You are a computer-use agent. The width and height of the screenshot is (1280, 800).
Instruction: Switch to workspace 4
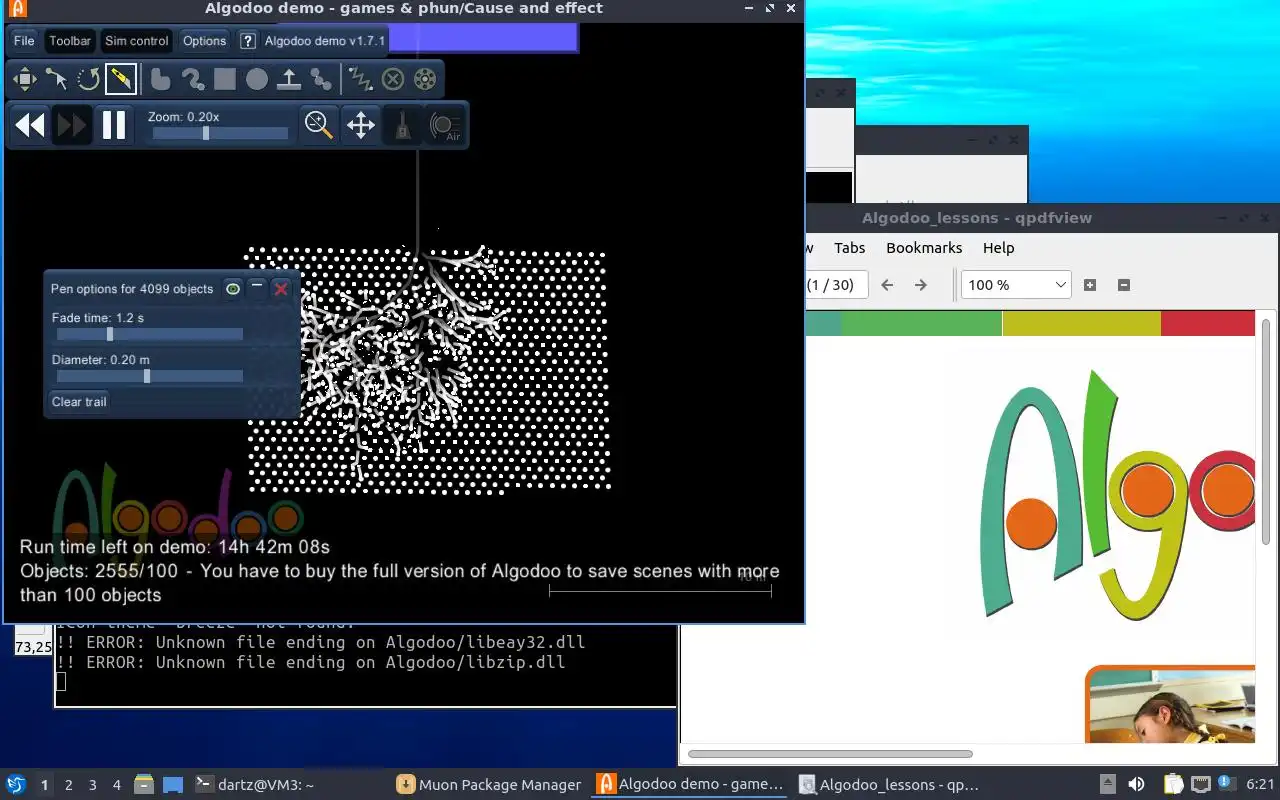117,785
